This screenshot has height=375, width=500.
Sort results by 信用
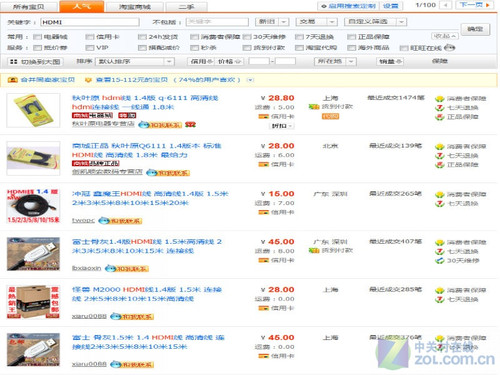(x=201, y=61)
